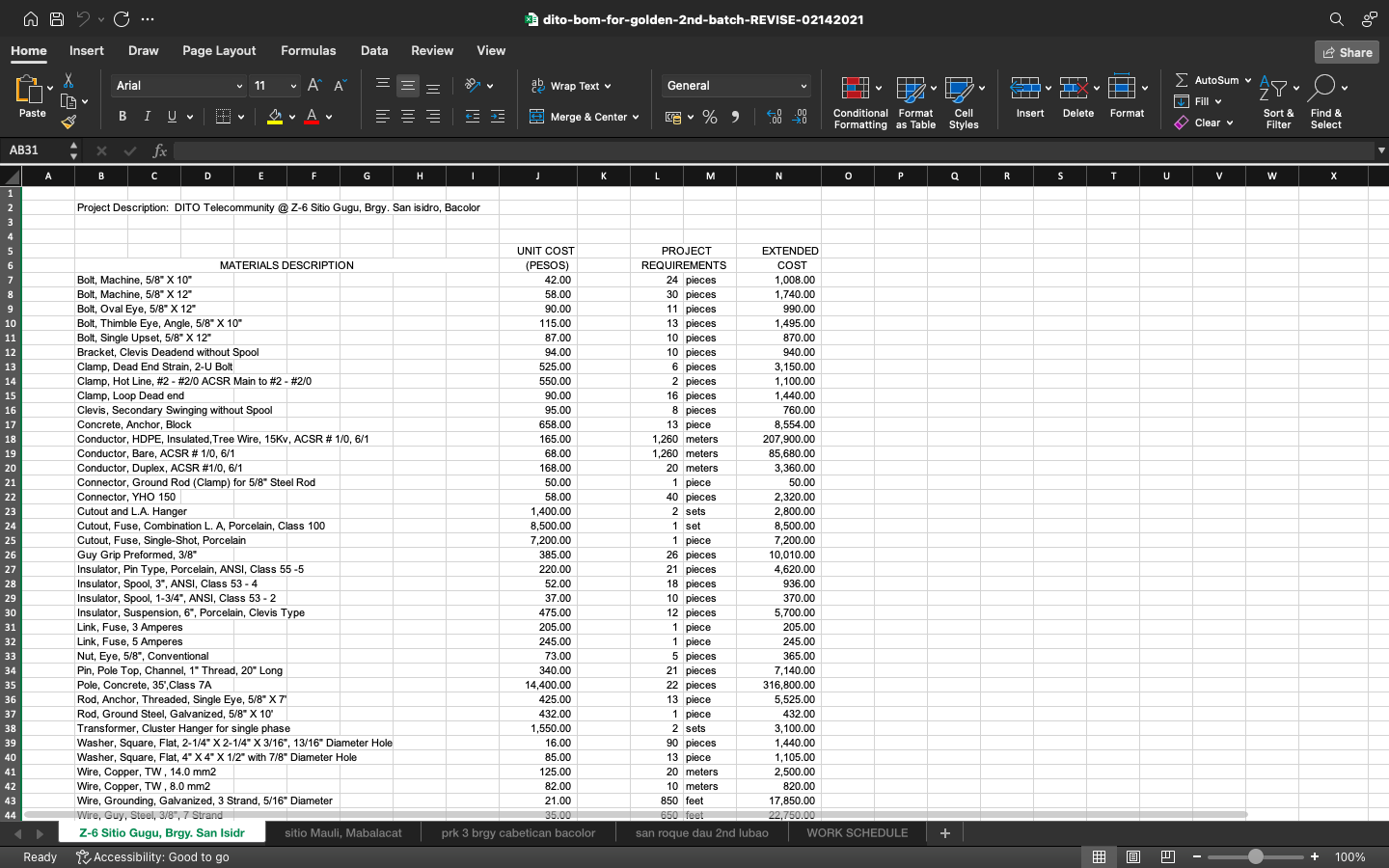1389x868 pixels.
Task: Expand the Clear dropdown
Action: click(x=1230, y=122)
